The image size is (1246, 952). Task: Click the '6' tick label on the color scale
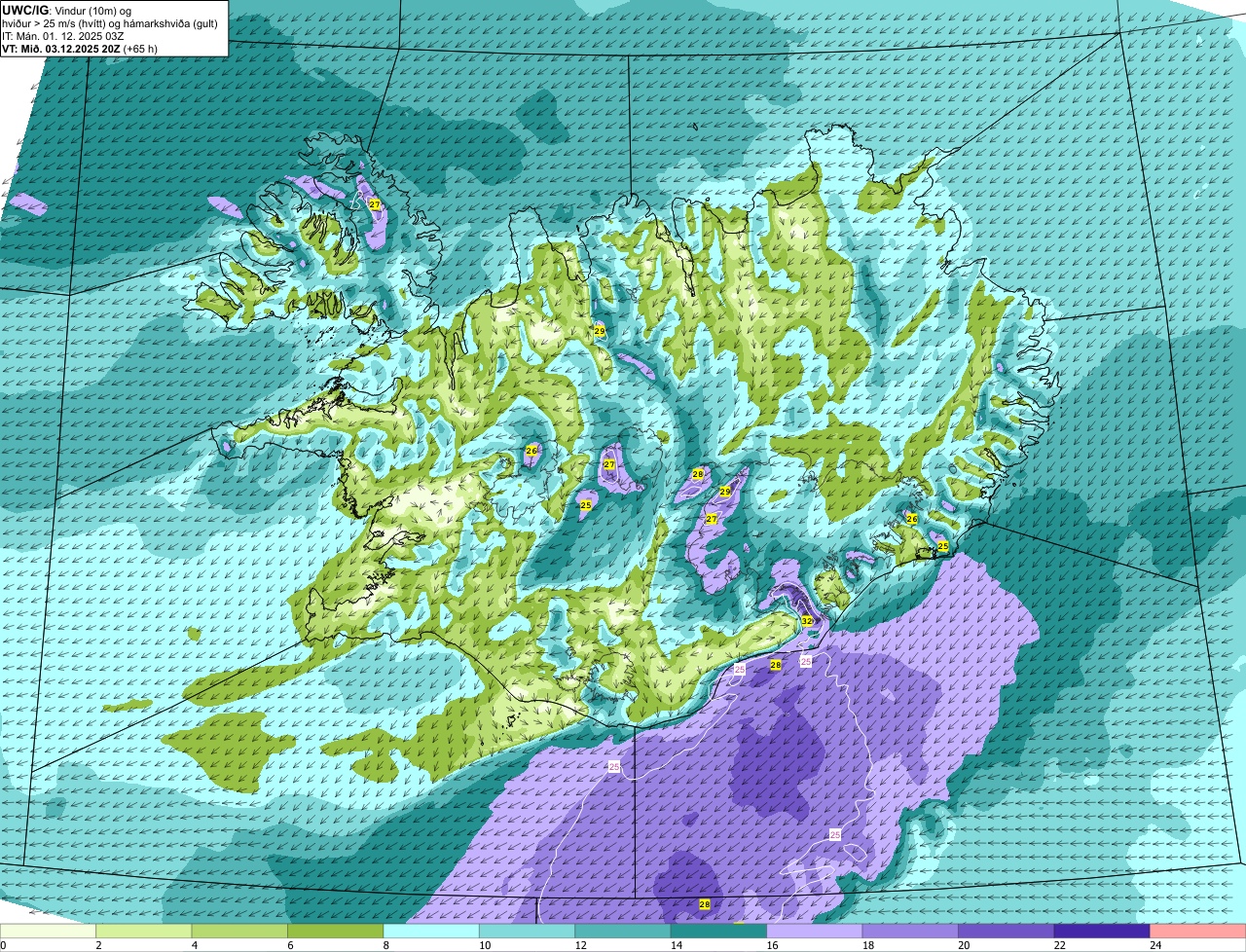click(289, 945)
